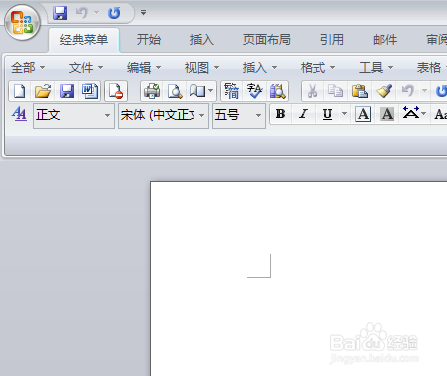
Task: Open the Customize Quick Access Toolbar dropdown
Action: (143, 13)
